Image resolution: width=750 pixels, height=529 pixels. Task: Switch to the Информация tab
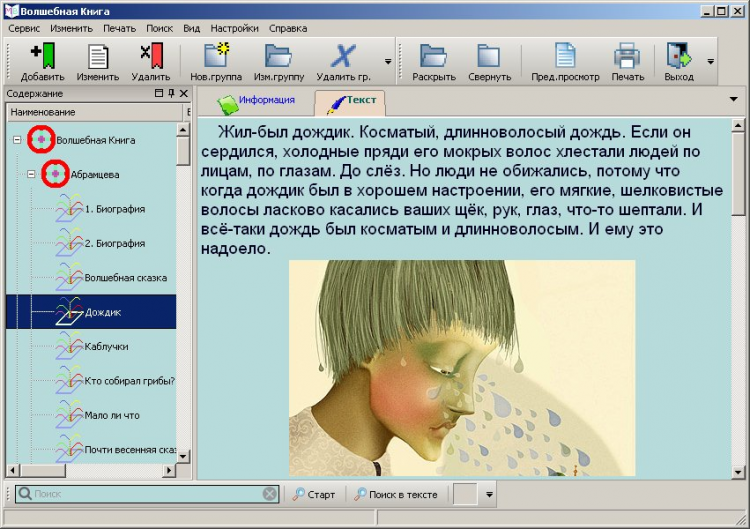(x=256, y=102)
